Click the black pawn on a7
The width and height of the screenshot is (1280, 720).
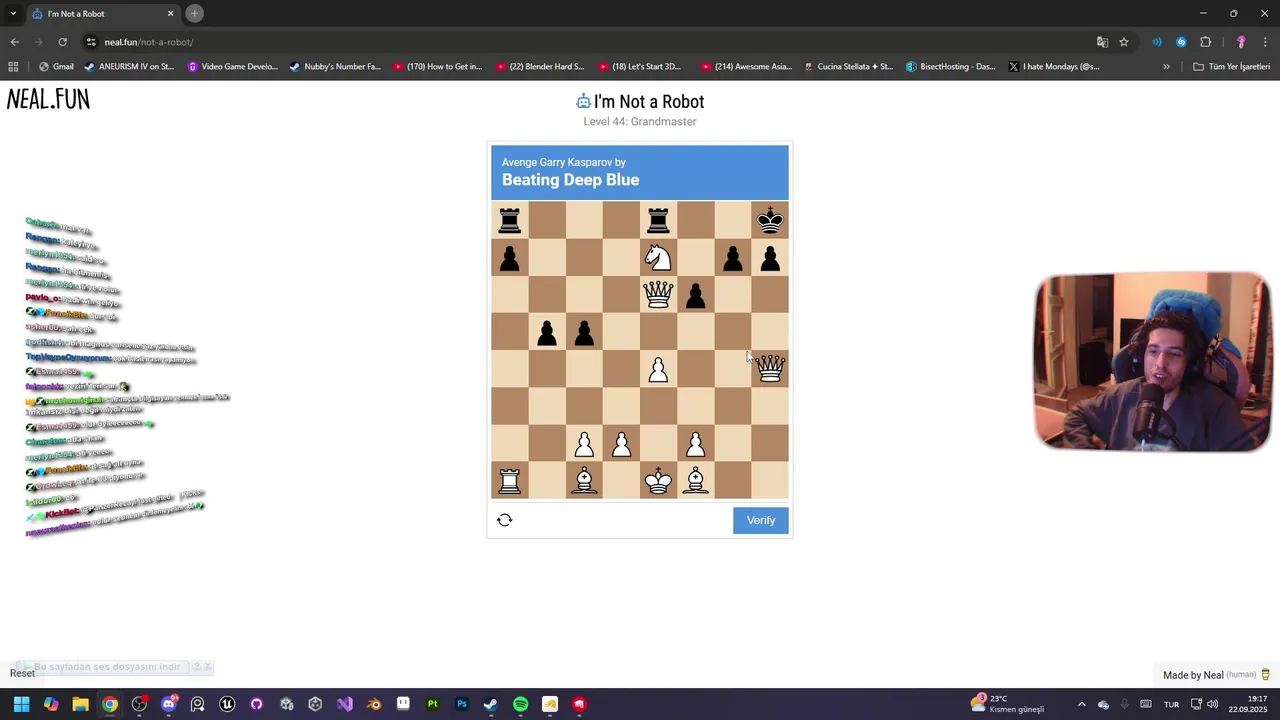[x=510, y=259]
